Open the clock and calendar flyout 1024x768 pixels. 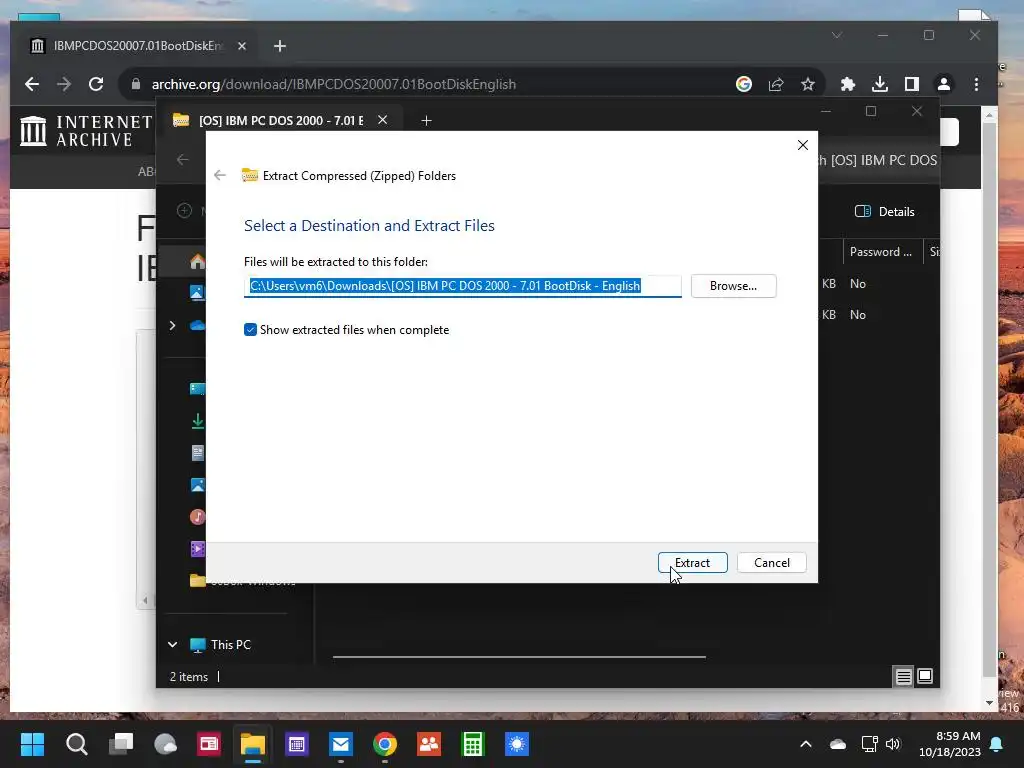(x=950, y=744)
